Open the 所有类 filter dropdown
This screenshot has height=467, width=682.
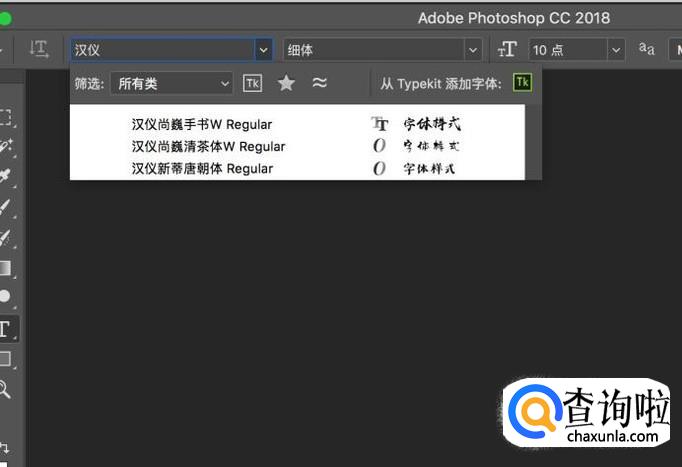(x=171, y=83)
